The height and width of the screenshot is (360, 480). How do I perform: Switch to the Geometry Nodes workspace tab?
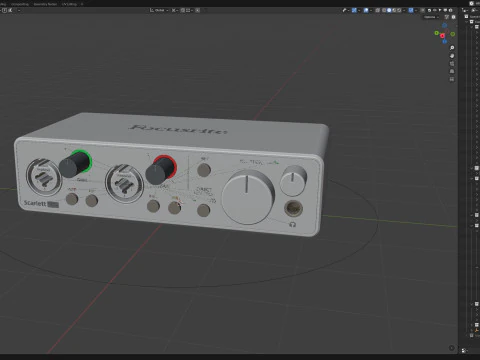45,4
